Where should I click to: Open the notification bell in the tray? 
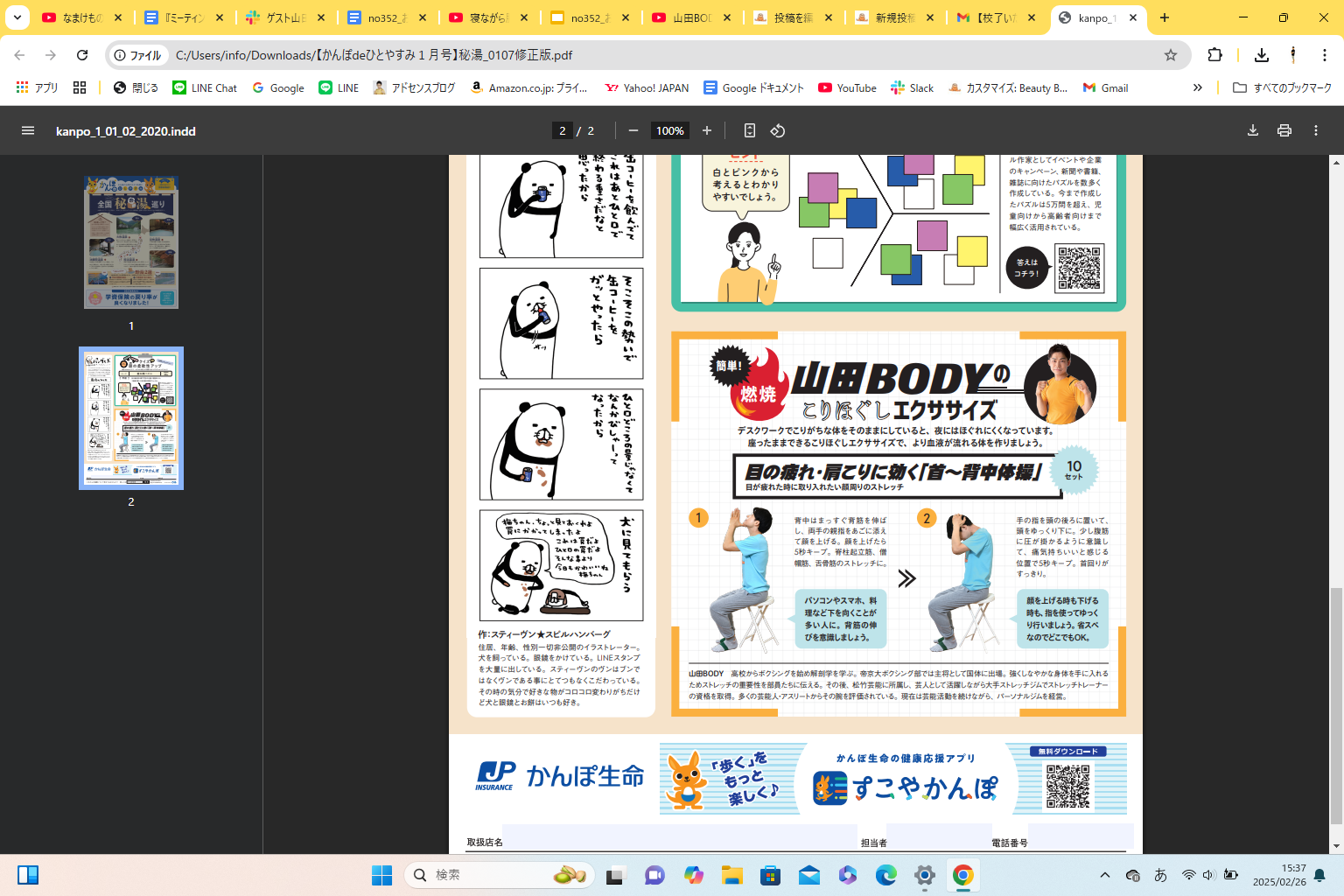[1319, 875]
